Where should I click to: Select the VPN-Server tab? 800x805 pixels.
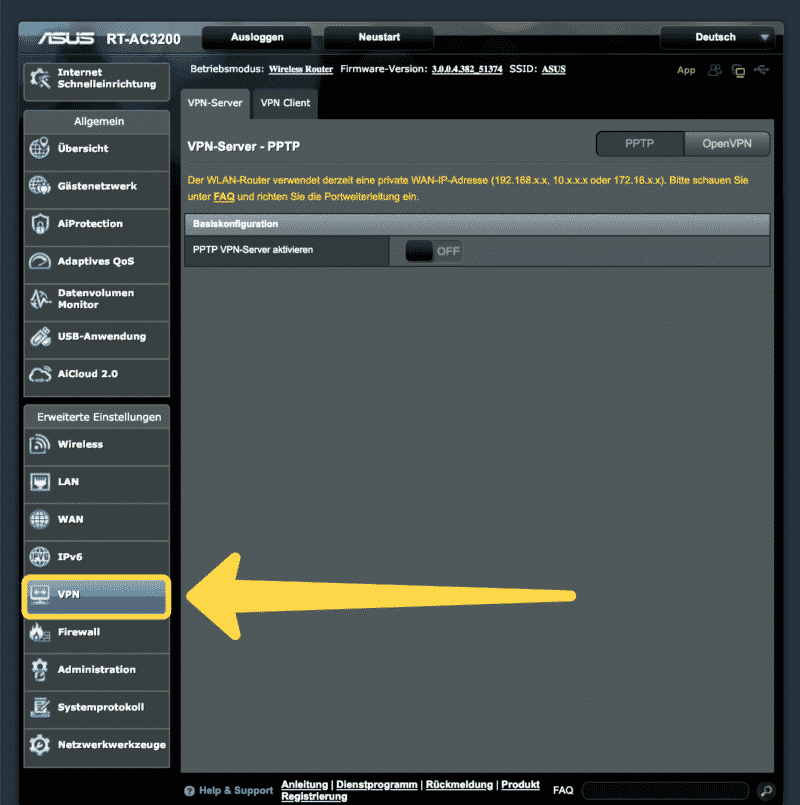coord(215,103)
